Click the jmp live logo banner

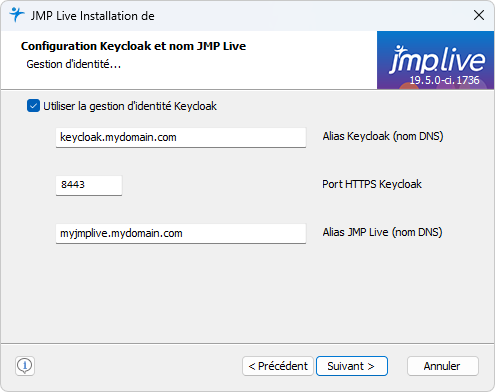pos(435,60)
